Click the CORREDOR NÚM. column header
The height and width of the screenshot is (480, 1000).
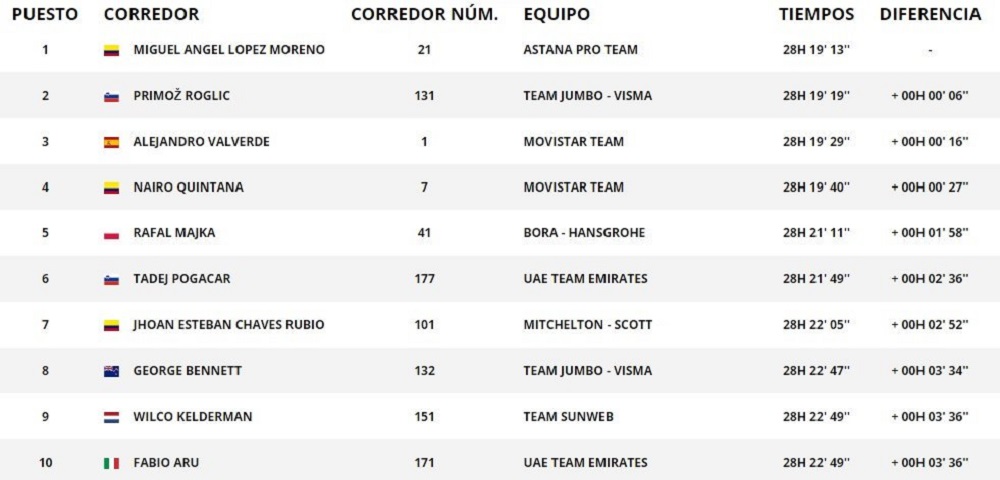coord(424,14)
